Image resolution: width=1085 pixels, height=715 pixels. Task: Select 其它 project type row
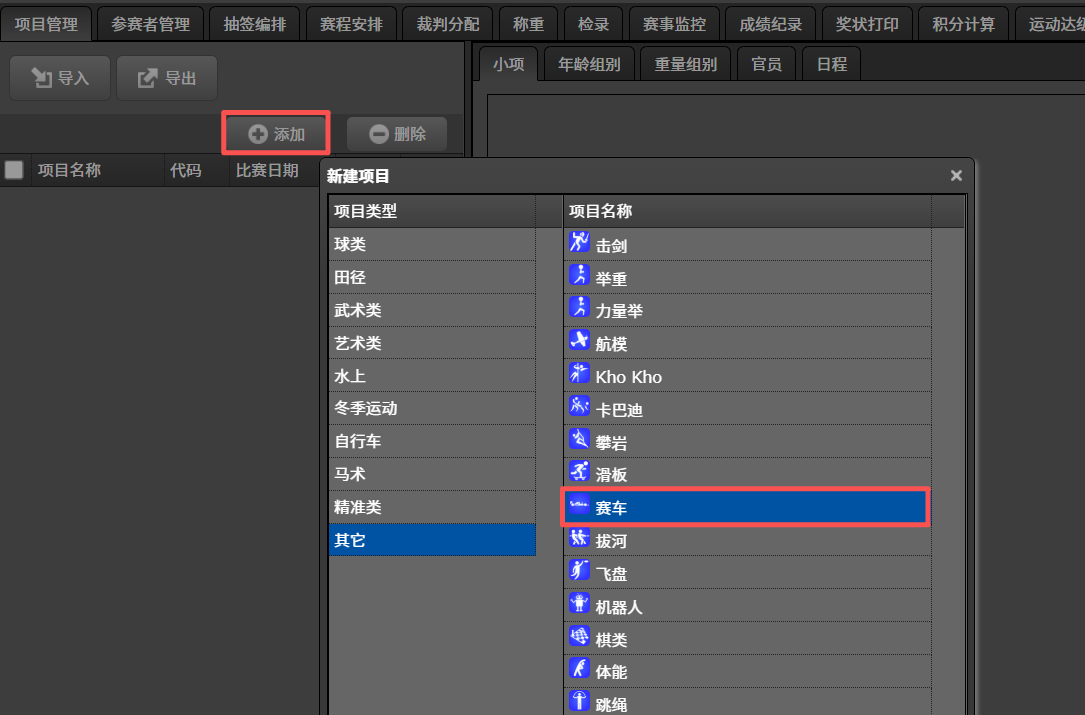[432, 540]
